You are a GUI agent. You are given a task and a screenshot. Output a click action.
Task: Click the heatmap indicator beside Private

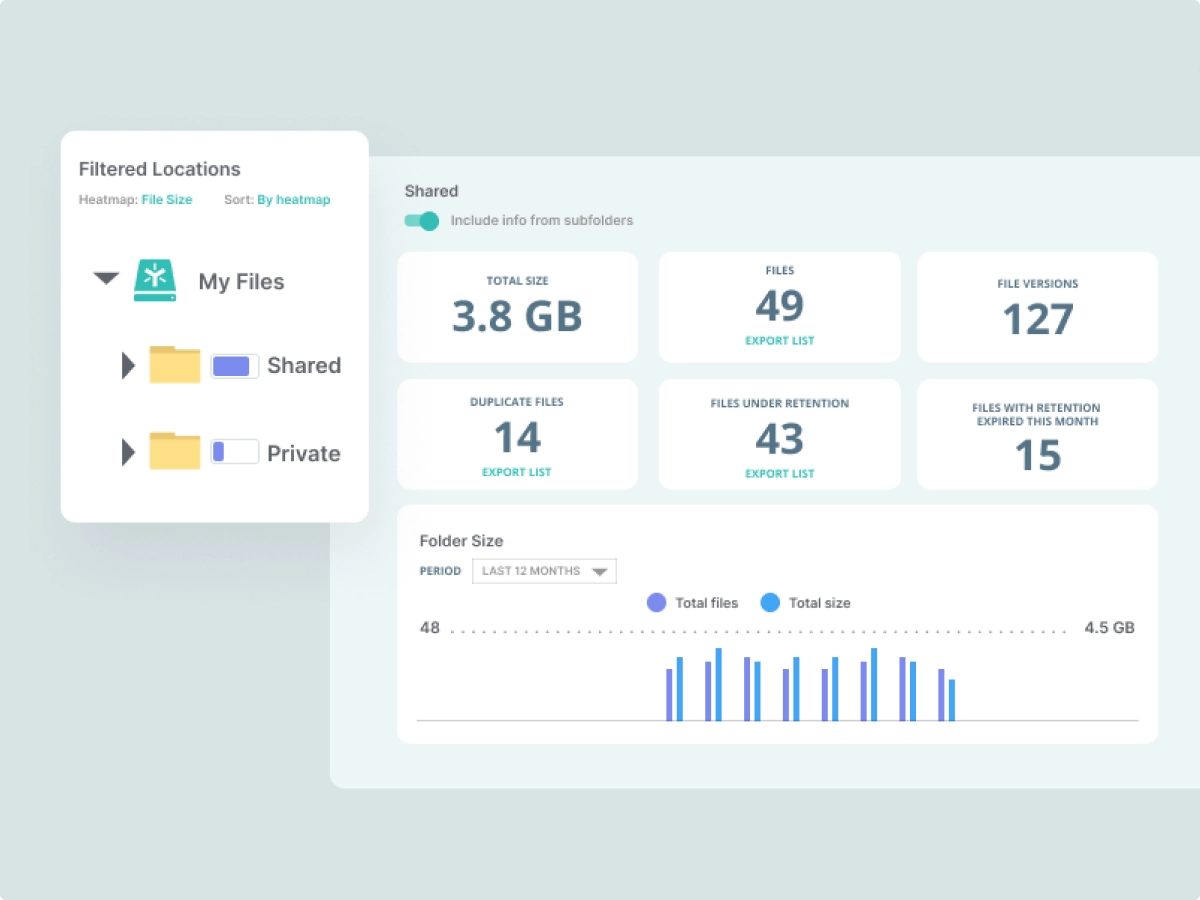pyautogui.click(x=234, y=452)
